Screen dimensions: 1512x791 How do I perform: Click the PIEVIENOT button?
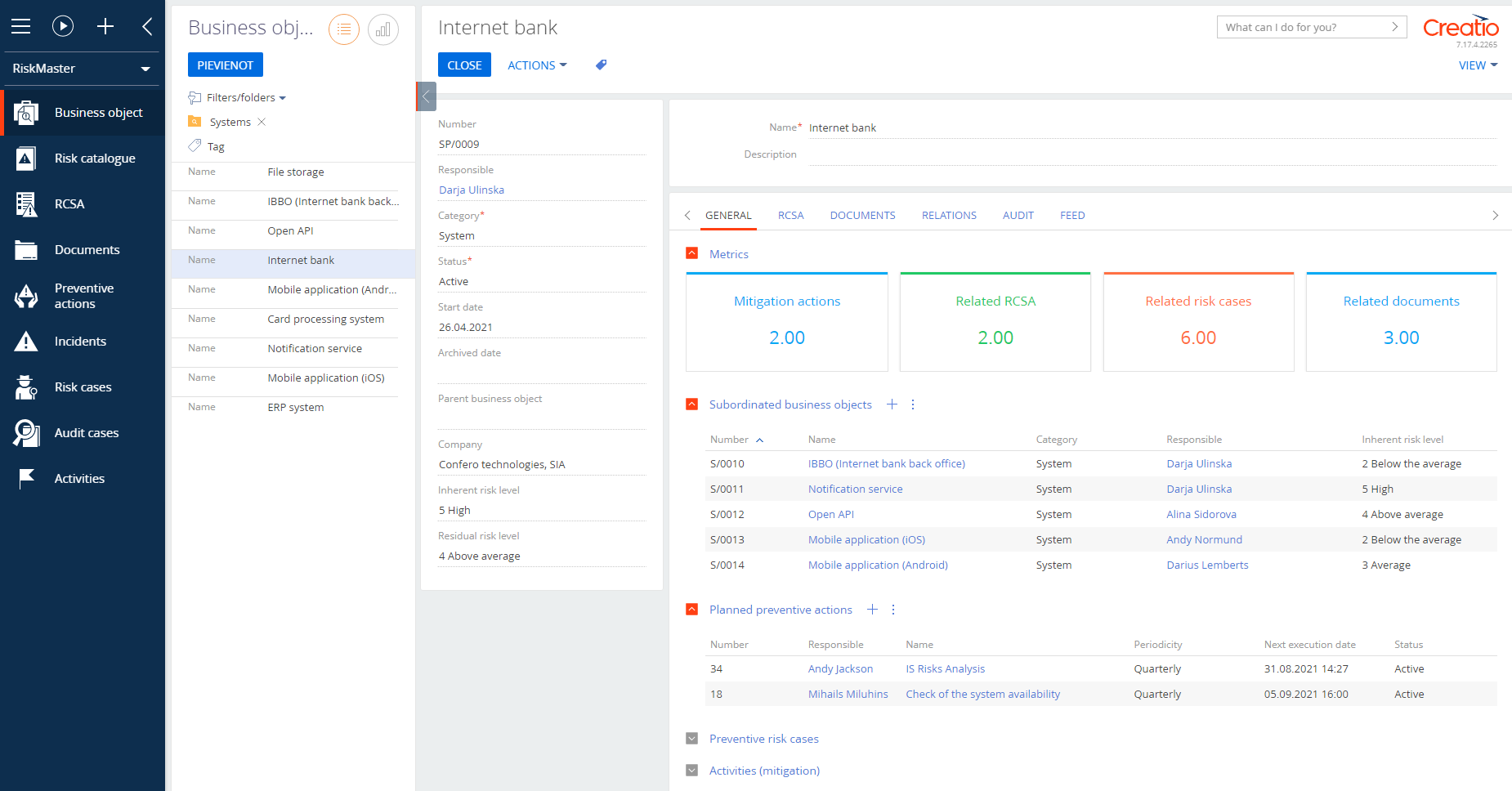click(225, 64)
